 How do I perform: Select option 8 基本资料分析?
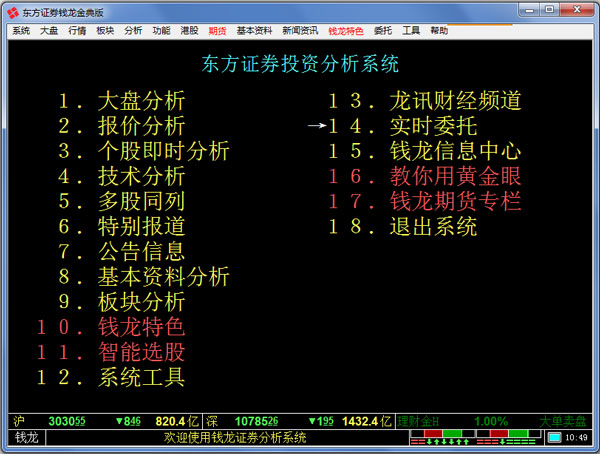pyautogui.click(x=144, y=276)
